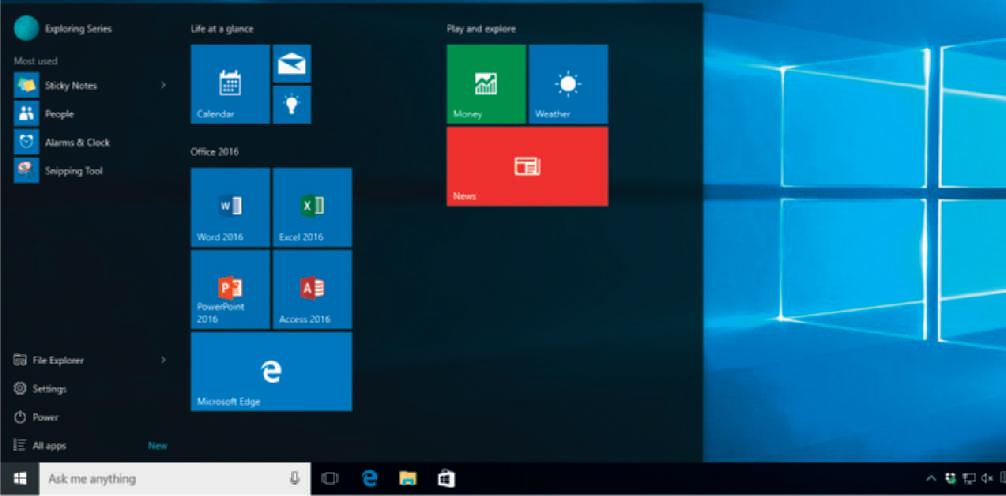This screenshot has height=496, width=1006.
Task: Click the Ask me anything search box
Action: click(x=175, y=479)
